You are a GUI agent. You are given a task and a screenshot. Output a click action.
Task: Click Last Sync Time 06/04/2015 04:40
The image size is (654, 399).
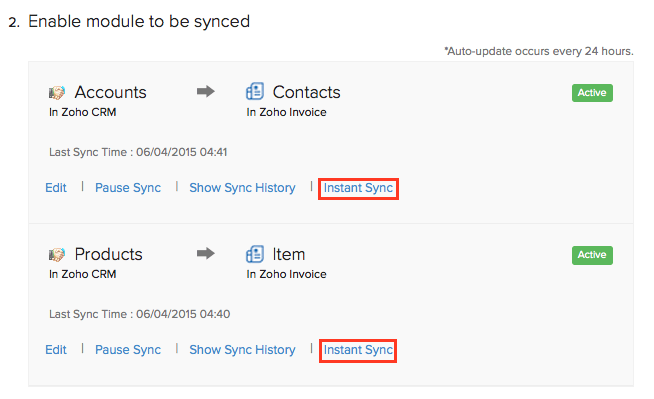pyautogui.click(x=139, y=314)
